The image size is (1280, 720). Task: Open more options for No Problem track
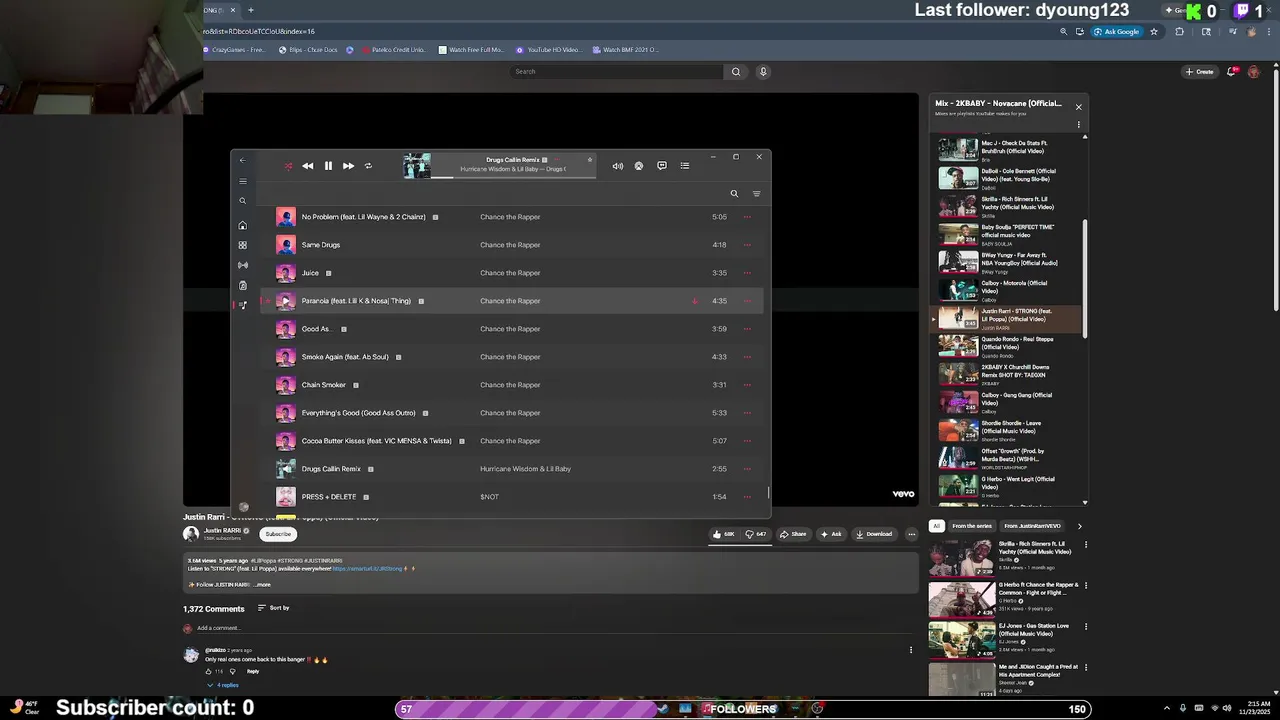pos(747,217)
